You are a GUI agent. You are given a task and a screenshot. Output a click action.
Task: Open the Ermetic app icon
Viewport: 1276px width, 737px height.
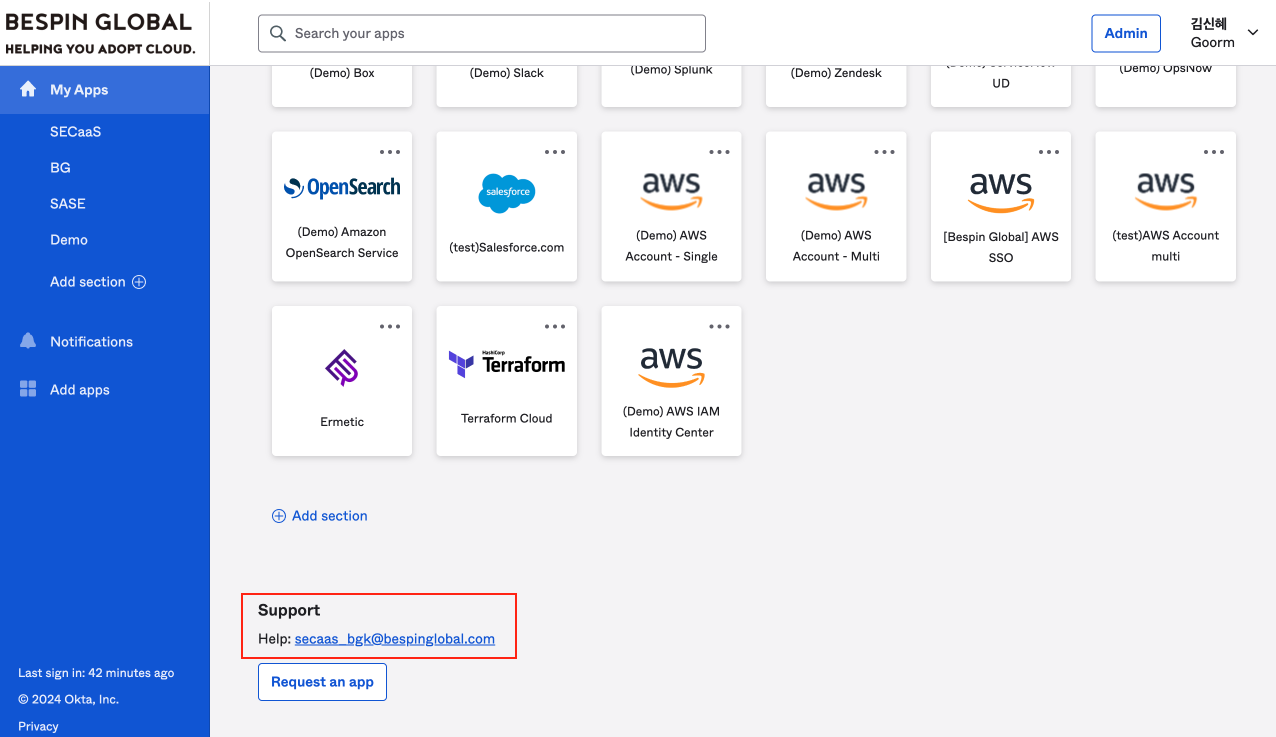342,368
